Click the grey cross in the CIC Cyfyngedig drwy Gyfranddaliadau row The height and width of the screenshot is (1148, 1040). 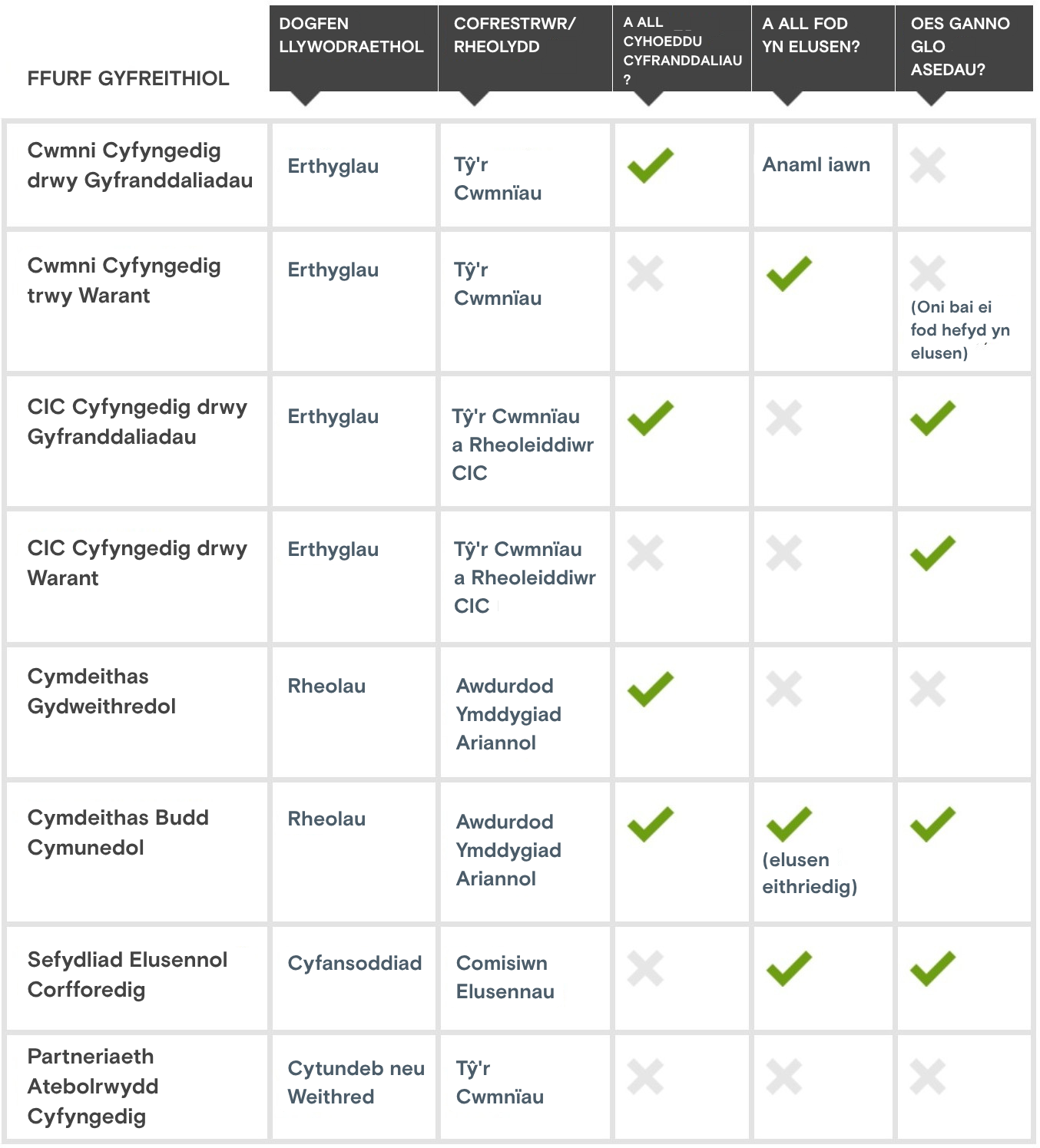point(783,419)
